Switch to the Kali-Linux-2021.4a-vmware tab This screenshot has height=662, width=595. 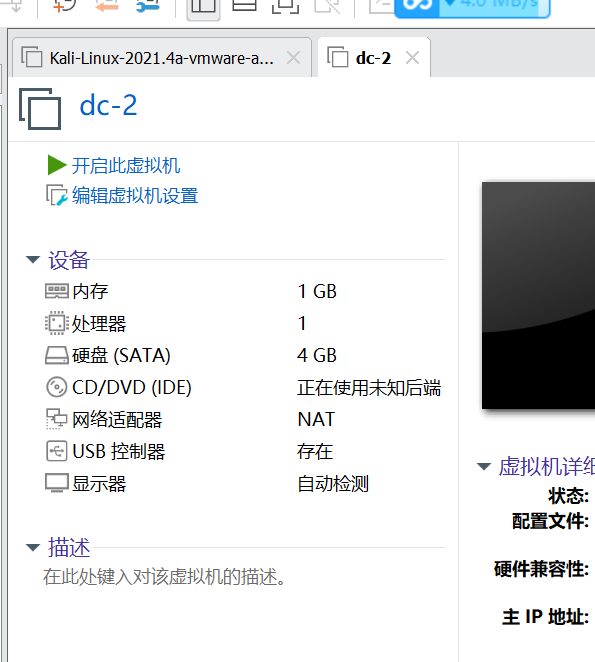[x=161, y=58]
